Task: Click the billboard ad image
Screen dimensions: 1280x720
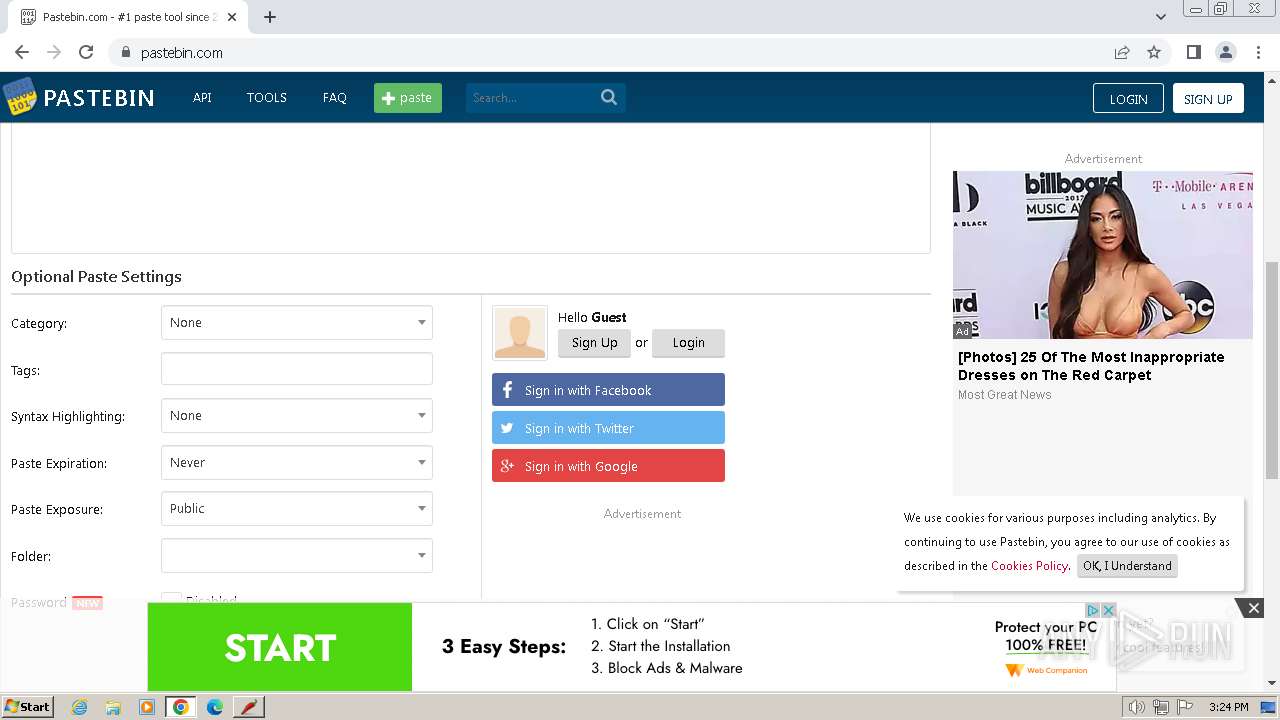Action: 1103,255
